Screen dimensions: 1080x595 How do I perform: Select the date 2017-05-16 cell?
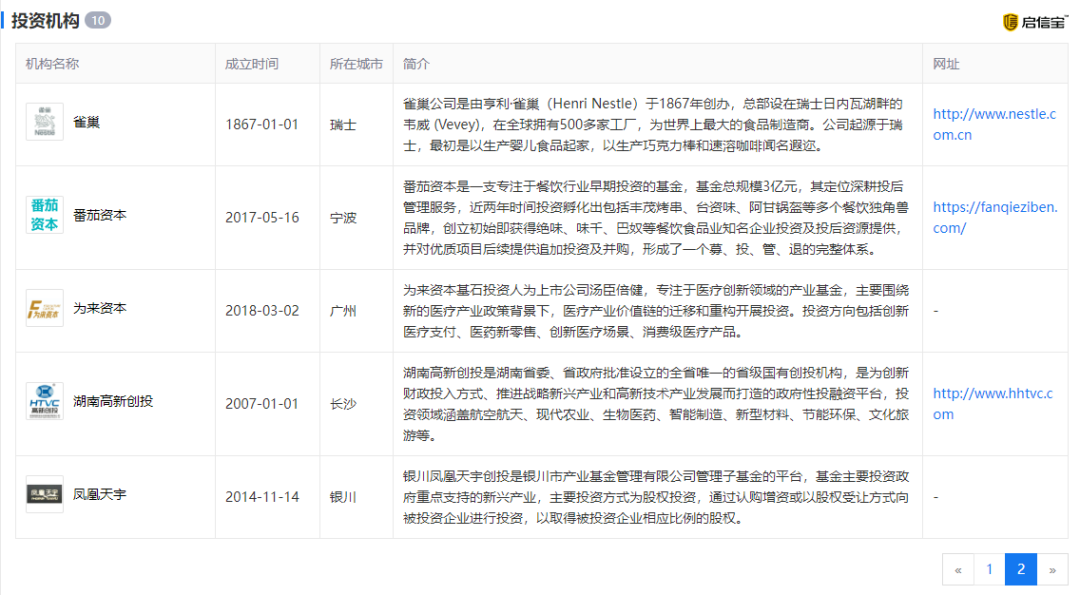[x=262, y=218]
